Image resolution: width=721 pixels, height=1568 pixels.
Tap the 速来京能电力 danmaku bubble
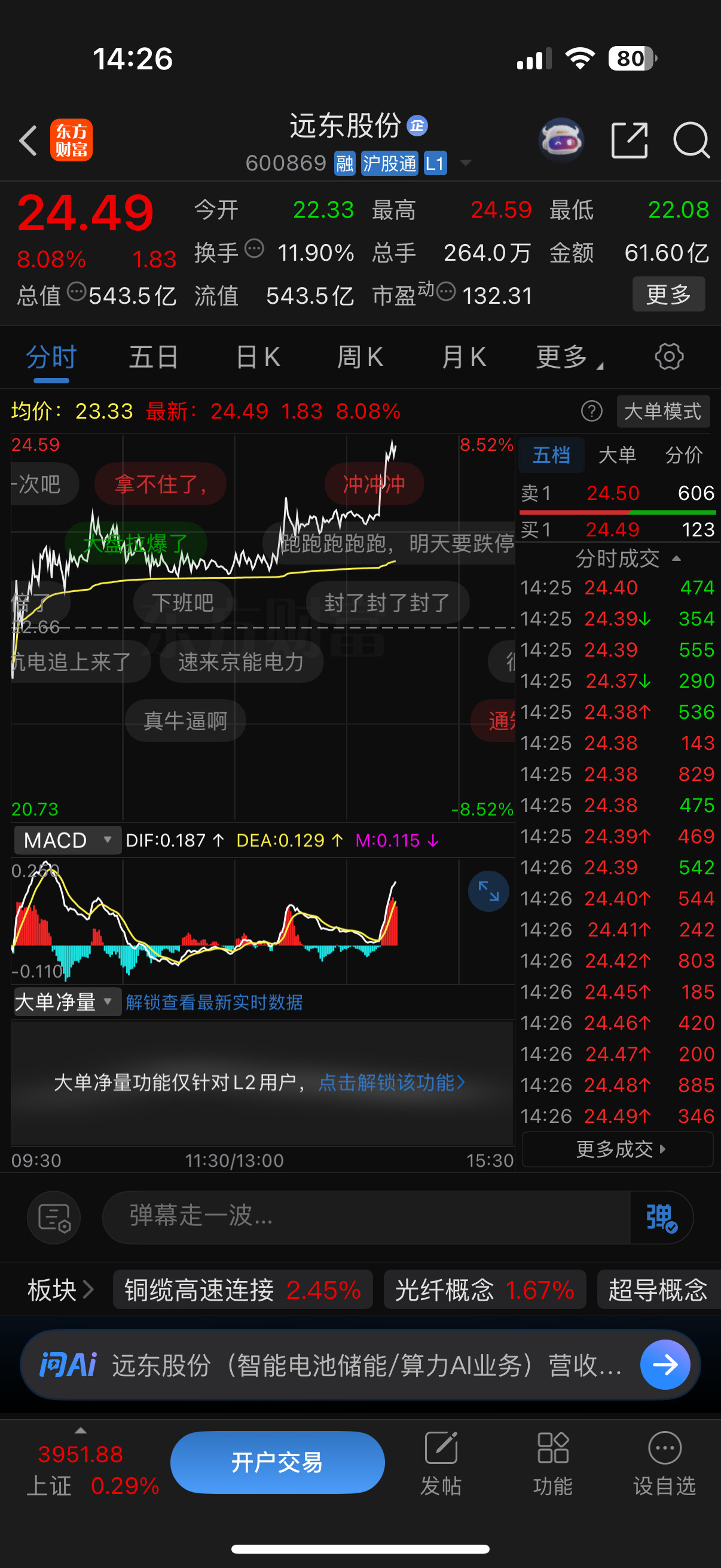point(241,661)
